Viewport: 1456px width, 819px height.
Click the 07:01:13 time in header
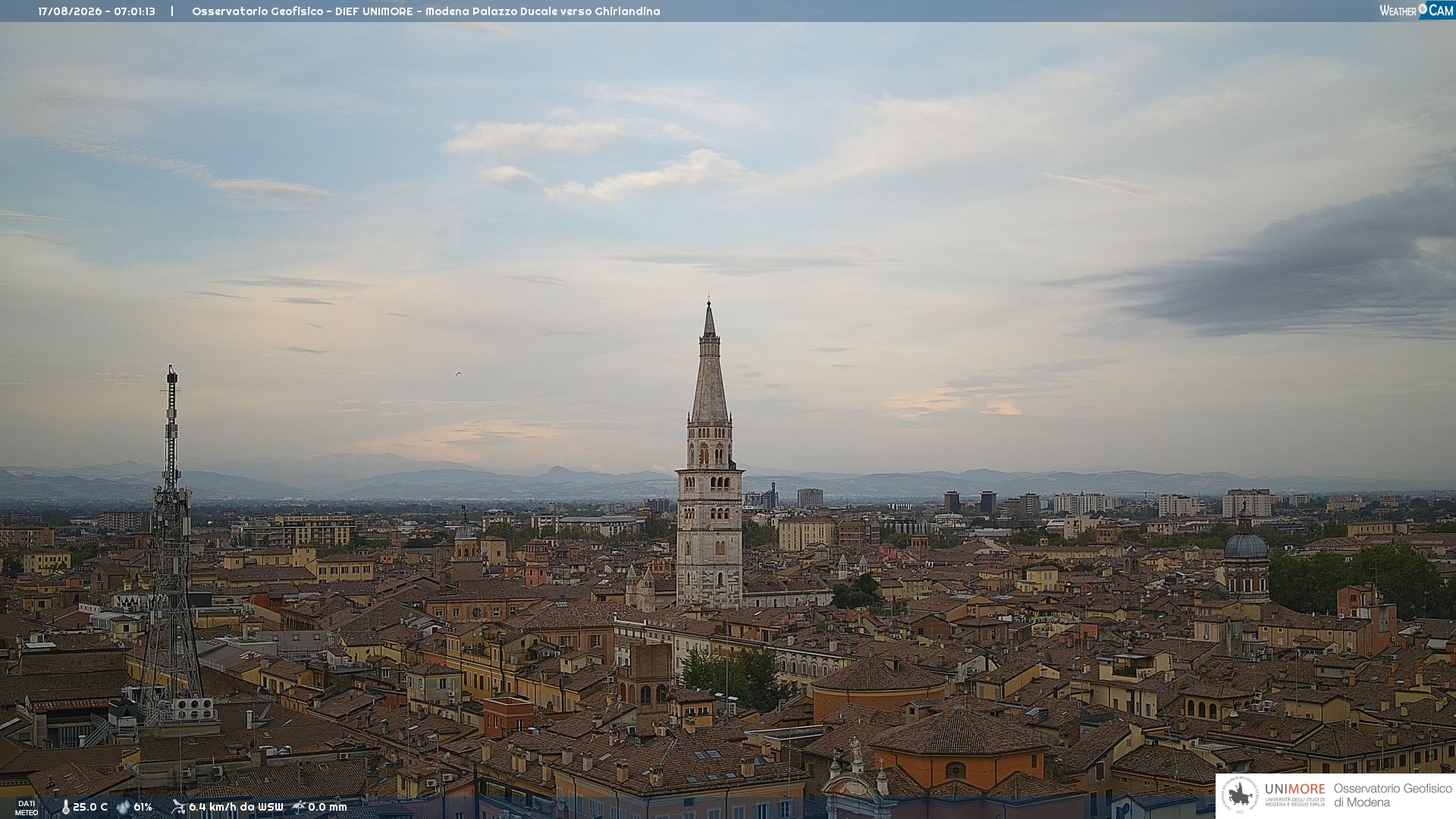tap(134, 11)
